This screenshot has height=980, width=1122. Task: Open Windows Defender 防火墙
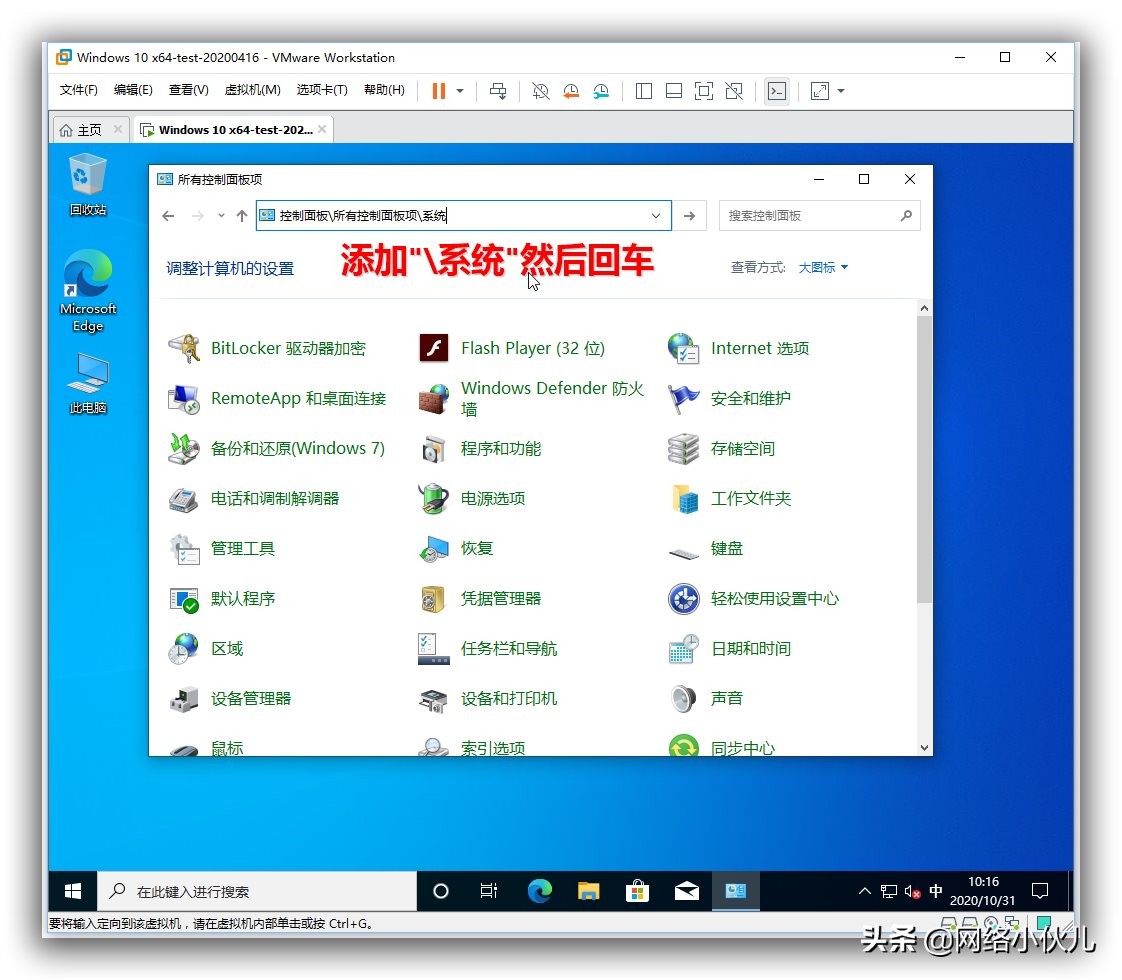point(552,398)
